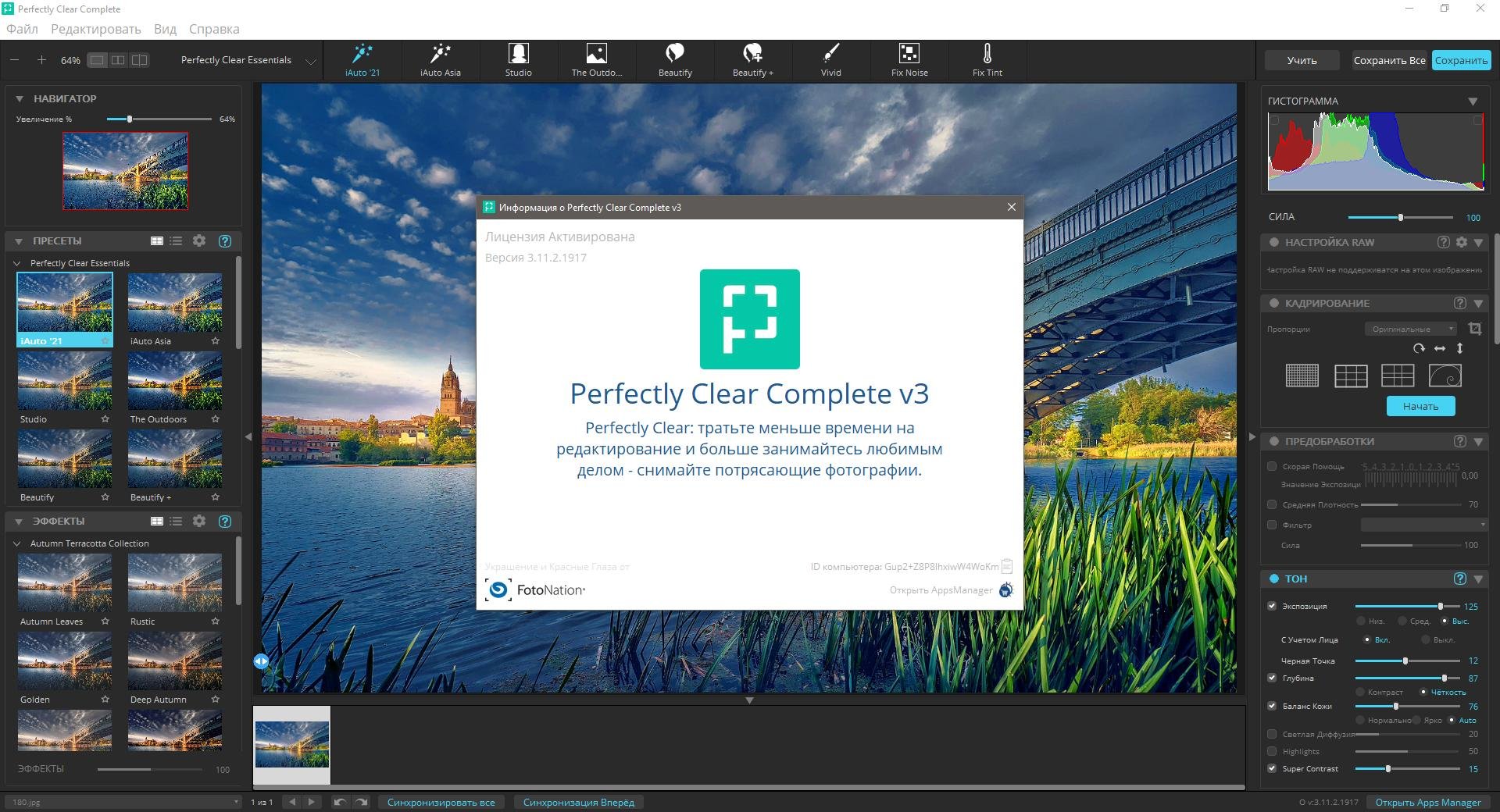
Task: Click the crop tool icon in Кадрирование
Action: pyautogui.click(x=1474, y=329)
